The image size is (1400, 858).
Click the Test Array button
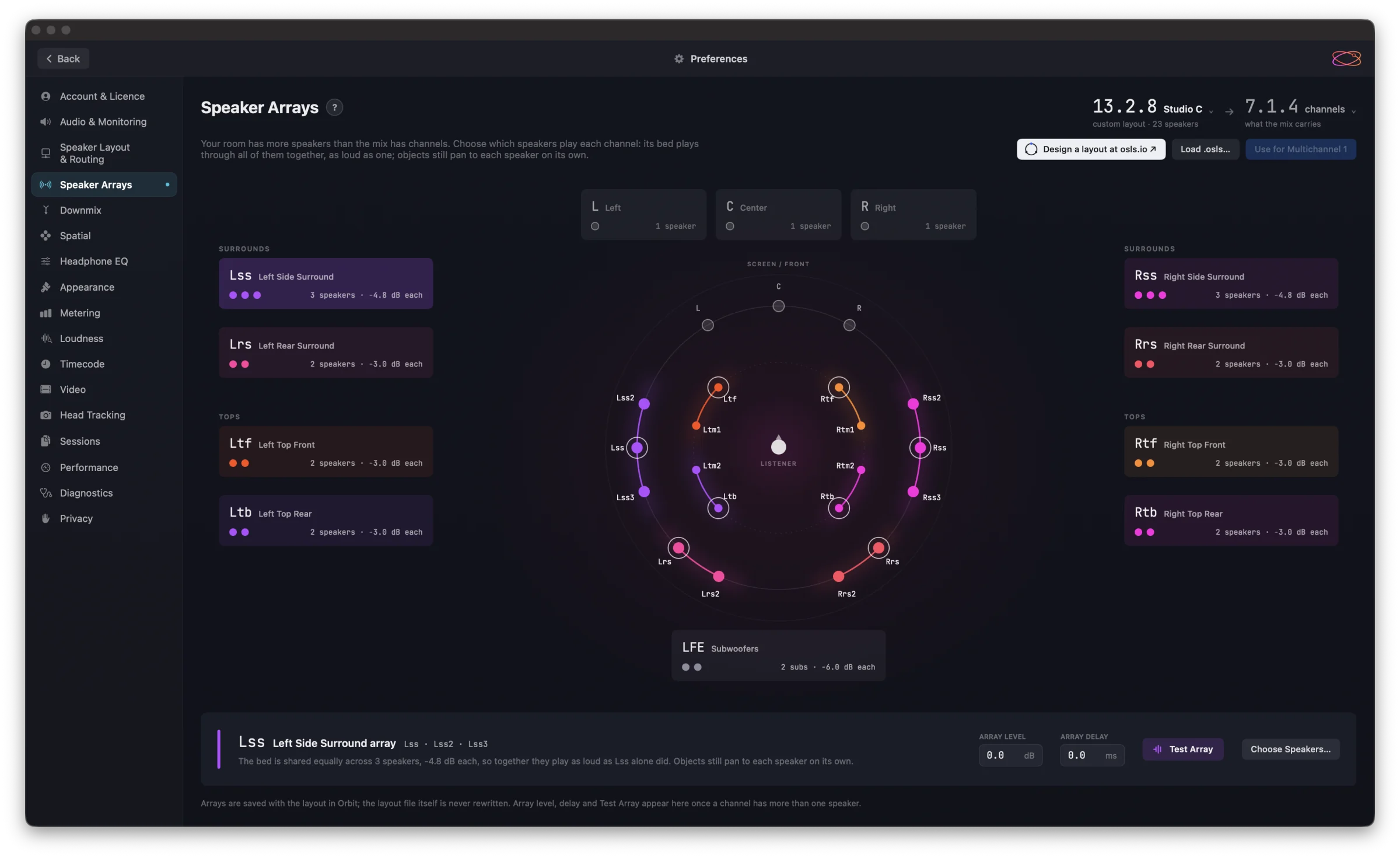coord(1183,749)
